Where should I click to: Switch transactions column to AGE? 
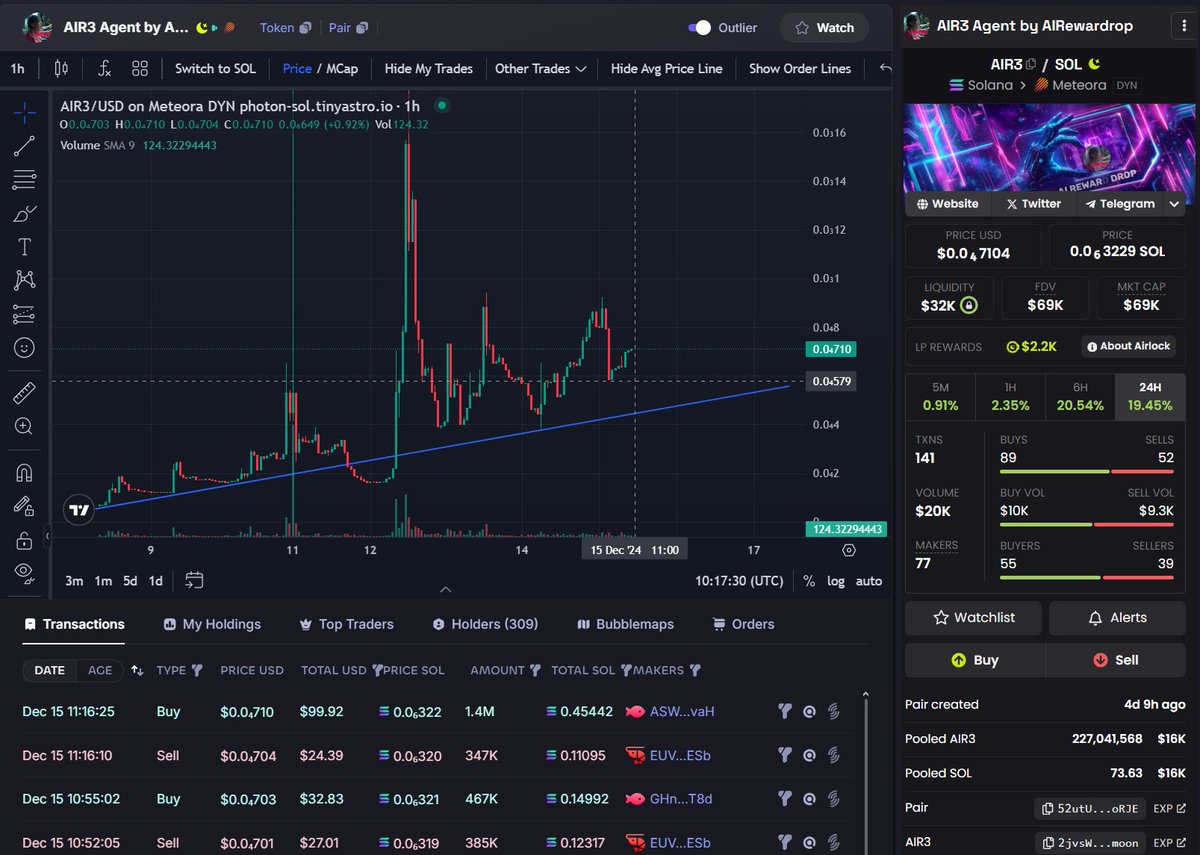pos(100,670)
